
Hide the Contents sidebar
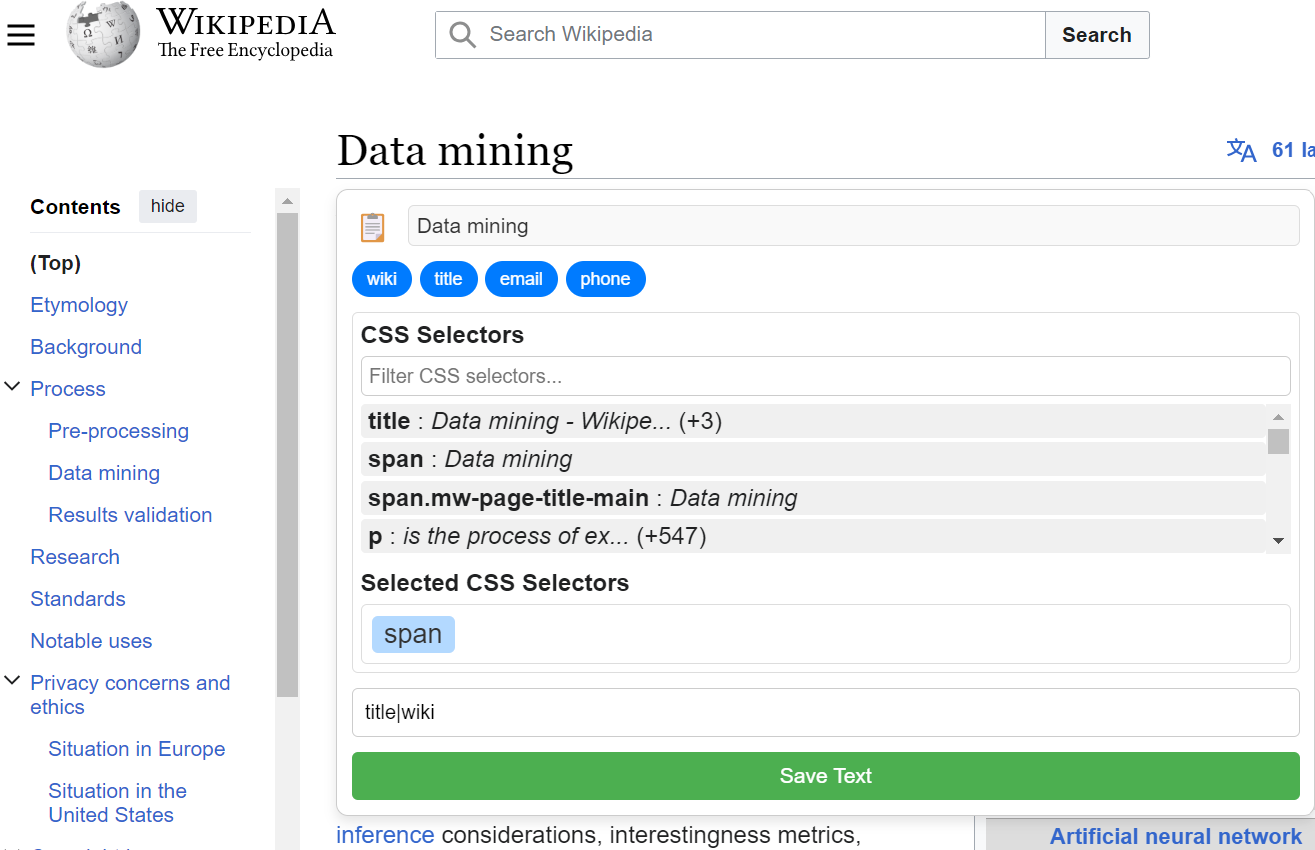168,206
